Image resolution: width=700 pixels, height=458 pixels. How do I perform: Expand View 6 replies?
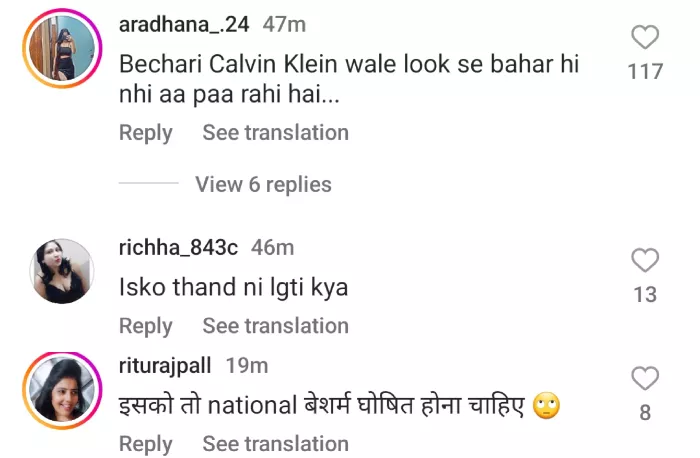coord(263,184)
